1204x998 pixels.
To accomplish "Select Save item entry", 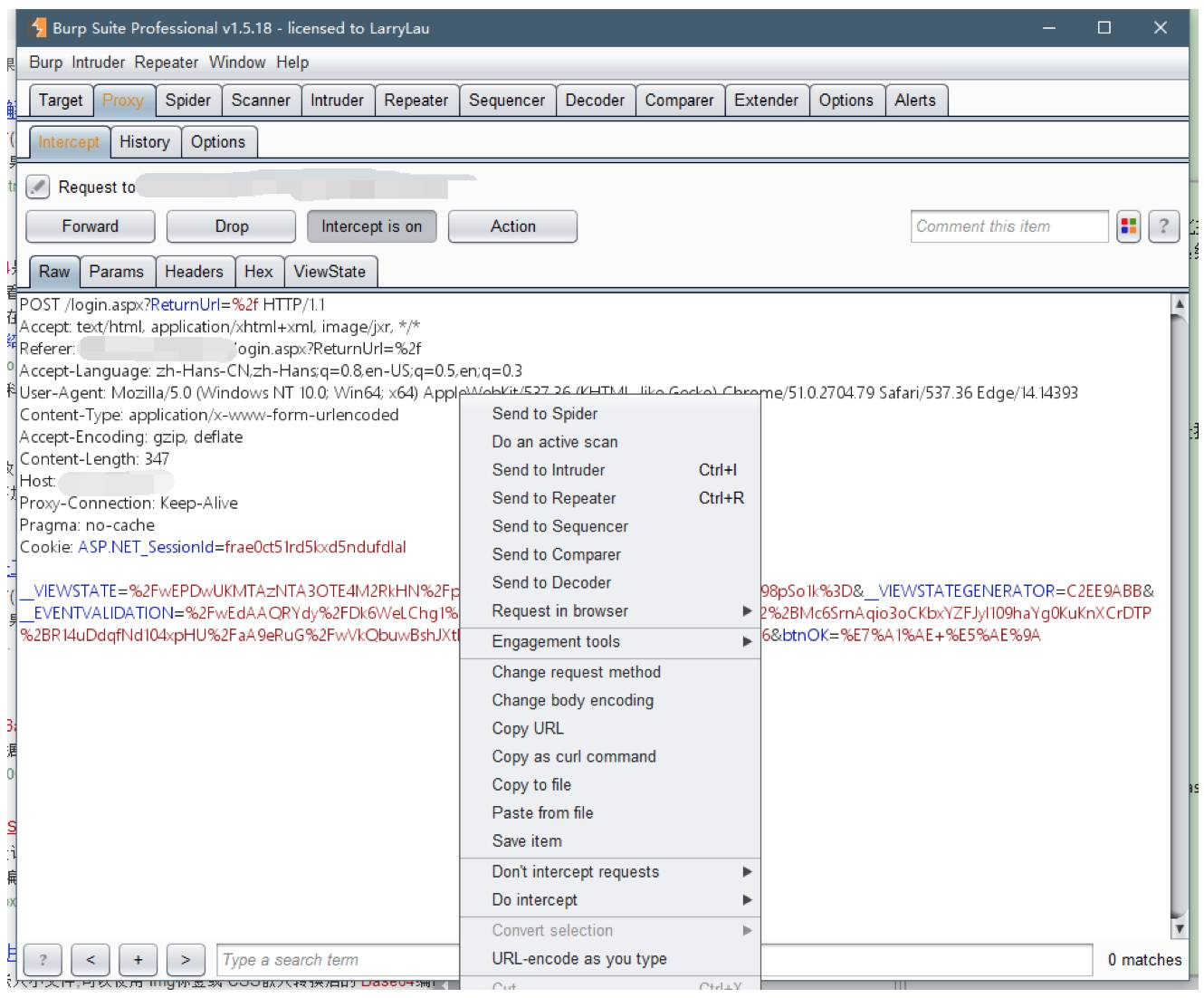I will (610, 840).
